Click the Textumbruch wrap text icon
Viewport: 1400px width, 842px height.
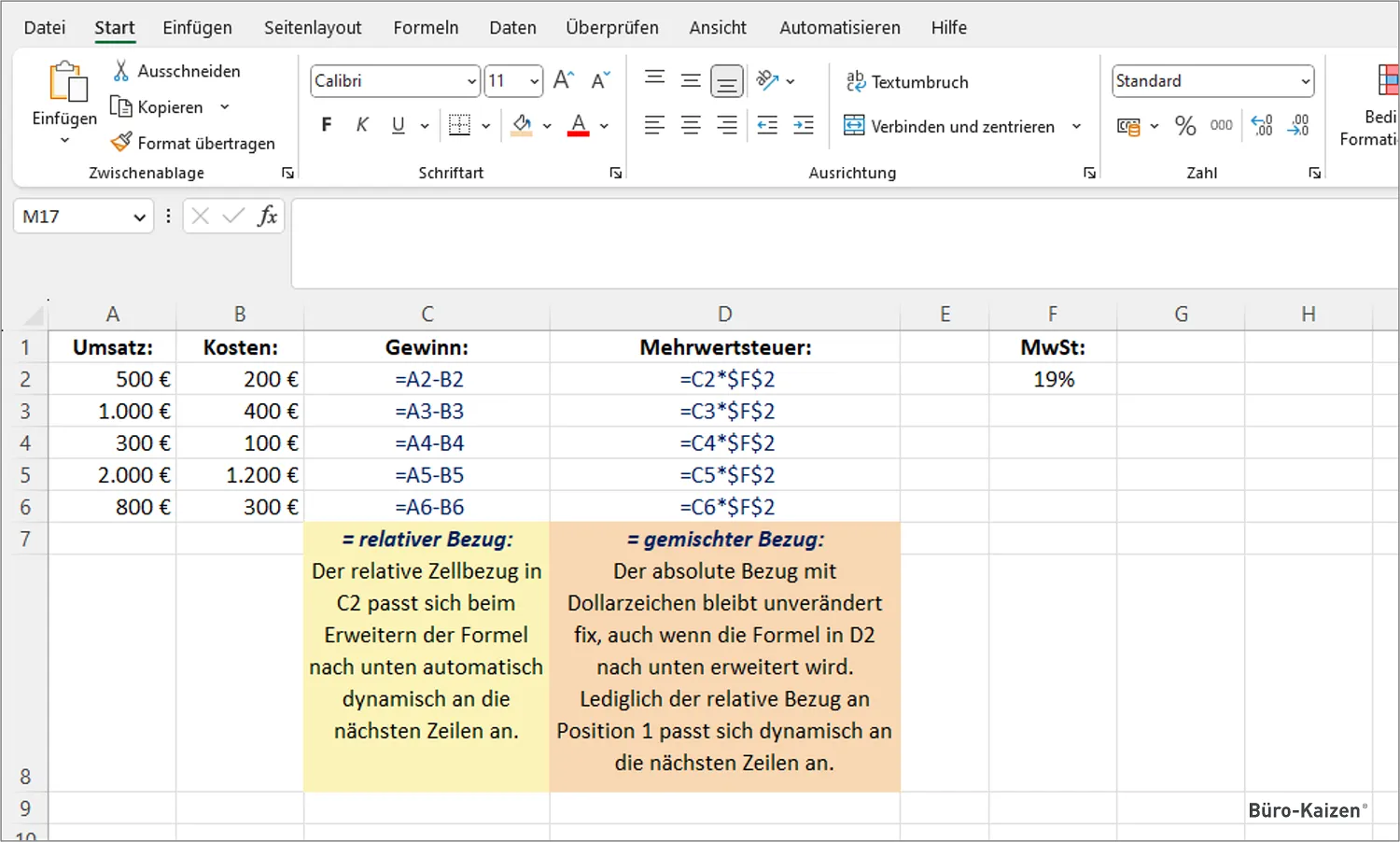click(x=855, y=81)
